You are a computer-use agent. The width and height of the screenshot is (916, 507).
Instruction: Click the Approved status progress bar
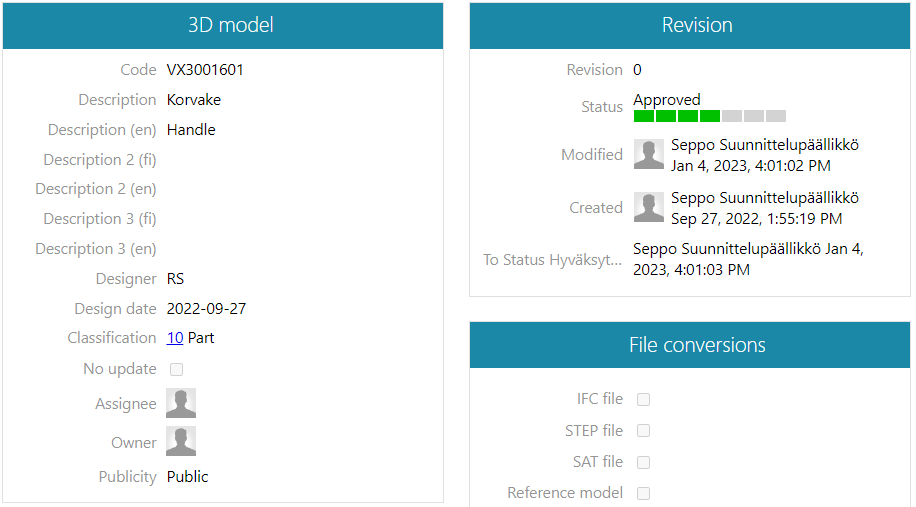(x=709, y=116)
